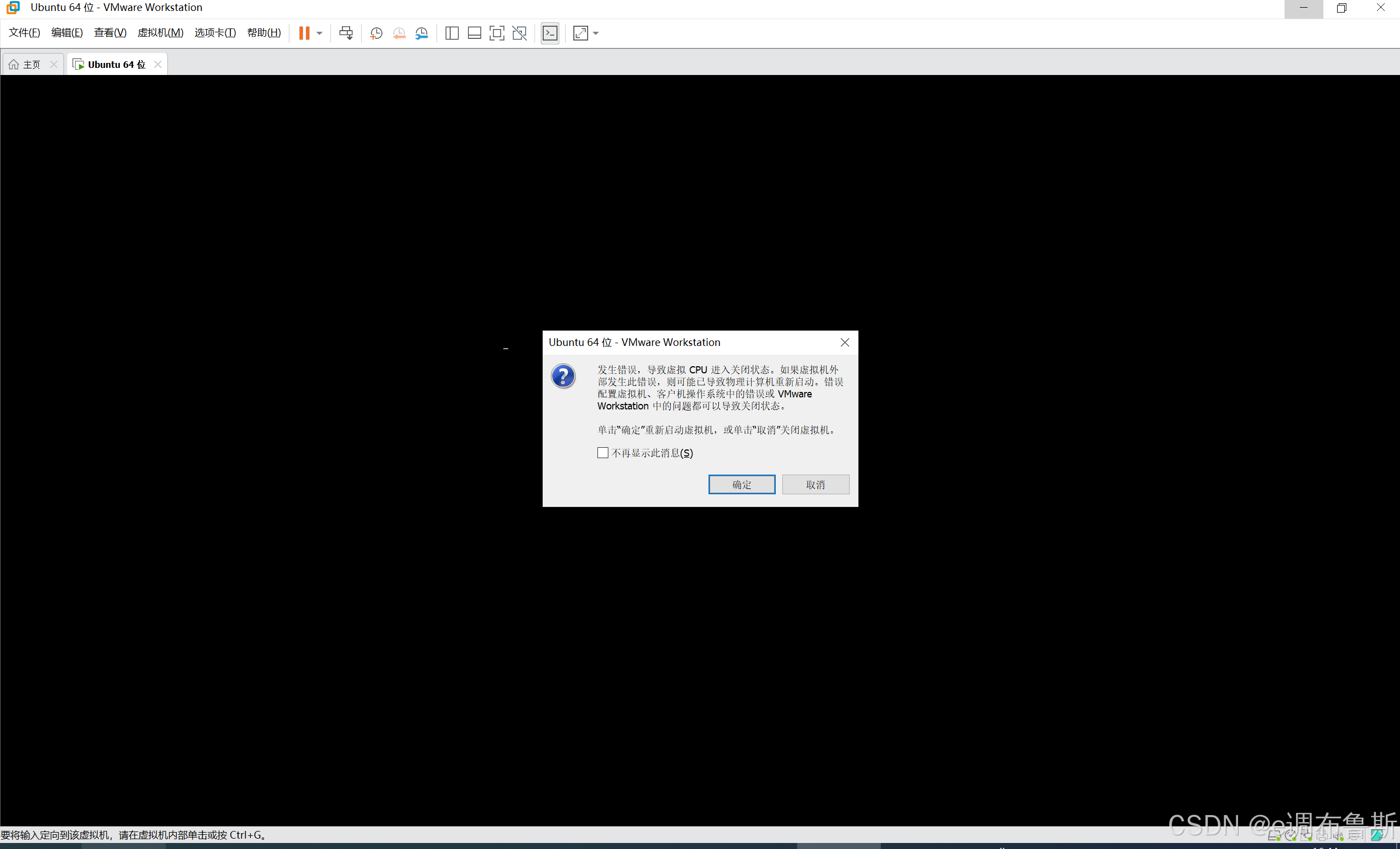Click the home icon in 主页 tab

tap(14, 64)
